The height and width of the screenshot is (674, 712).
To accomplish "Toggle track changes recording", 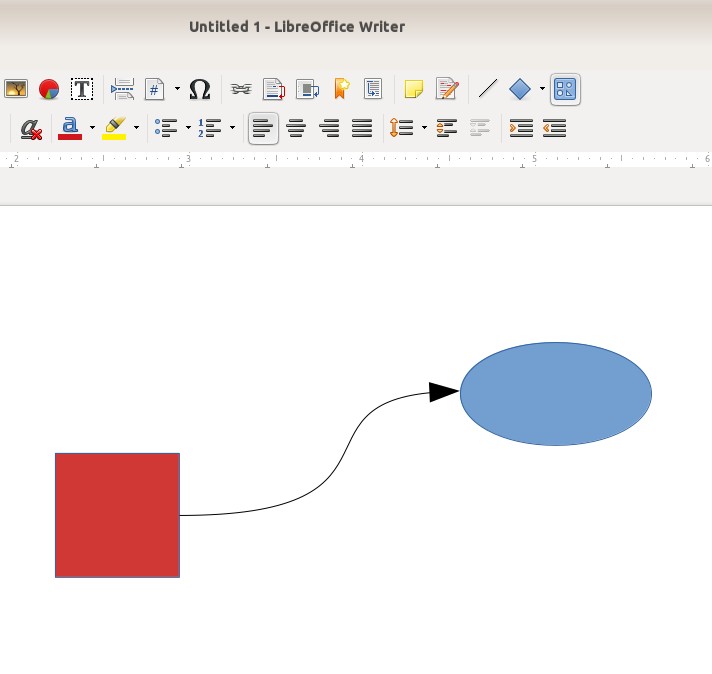I will [x=447, y=89].
